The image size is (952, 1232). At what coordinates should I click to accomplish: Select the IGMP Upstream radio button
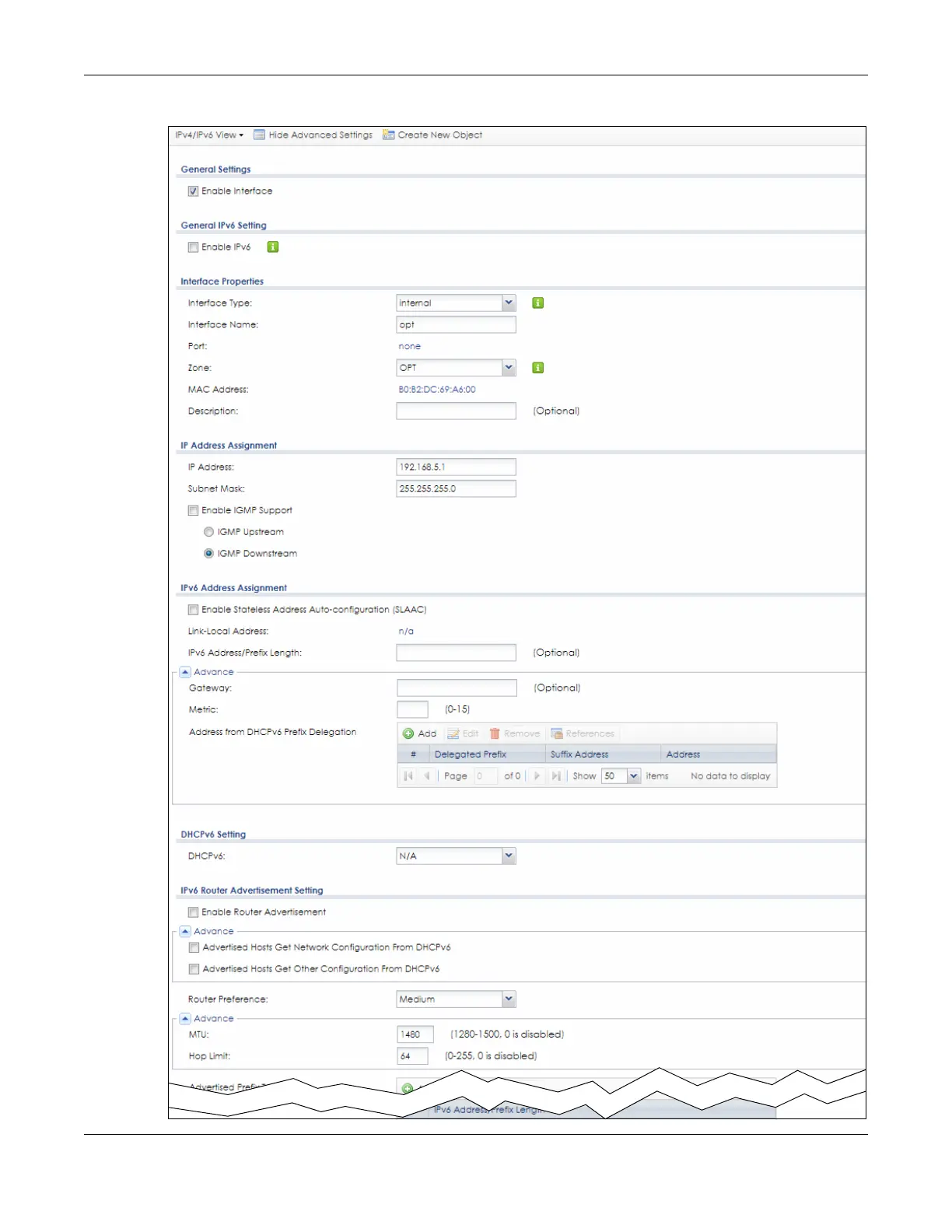click(x=208, y=532)
